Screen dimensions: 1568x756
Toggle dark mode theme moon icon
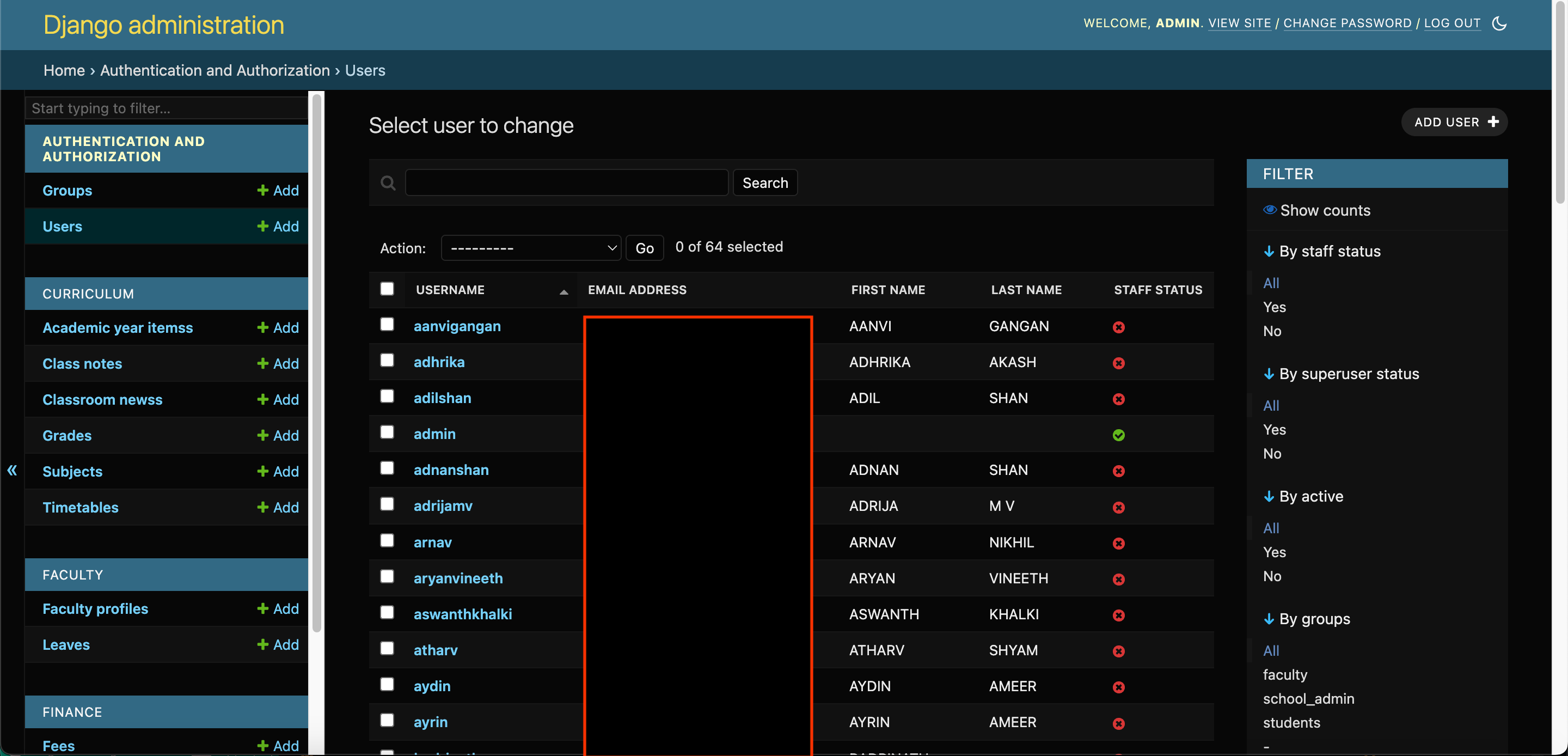click(1499, 23)
